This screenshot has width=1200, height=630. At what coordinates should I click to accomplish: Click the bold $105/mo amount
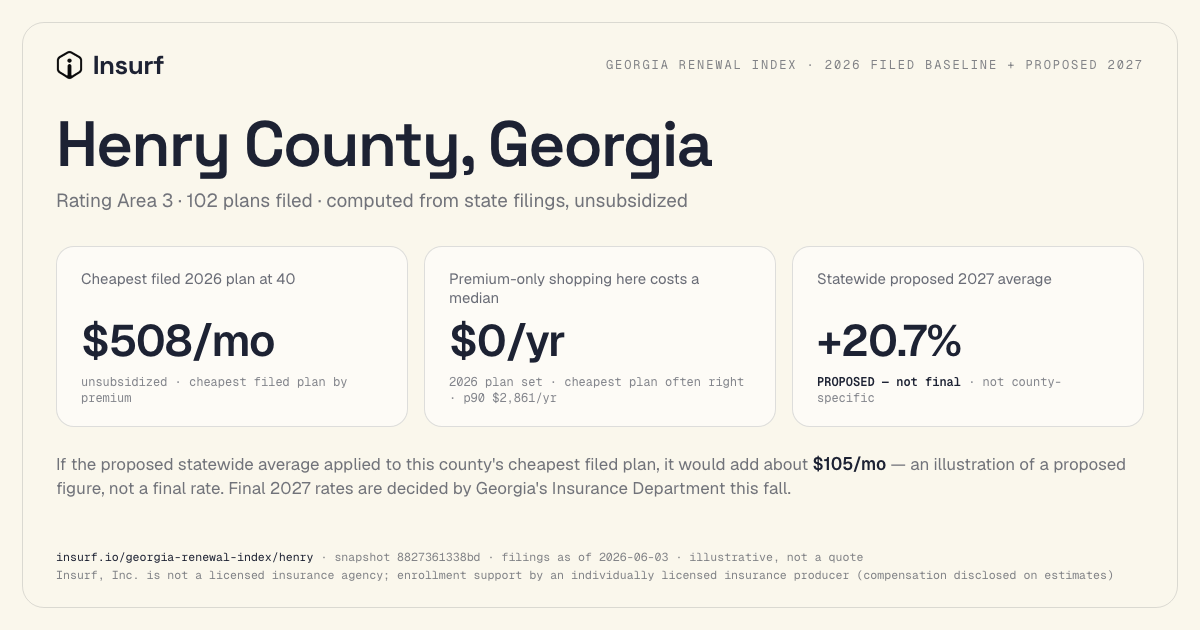(x=849, y=464)
